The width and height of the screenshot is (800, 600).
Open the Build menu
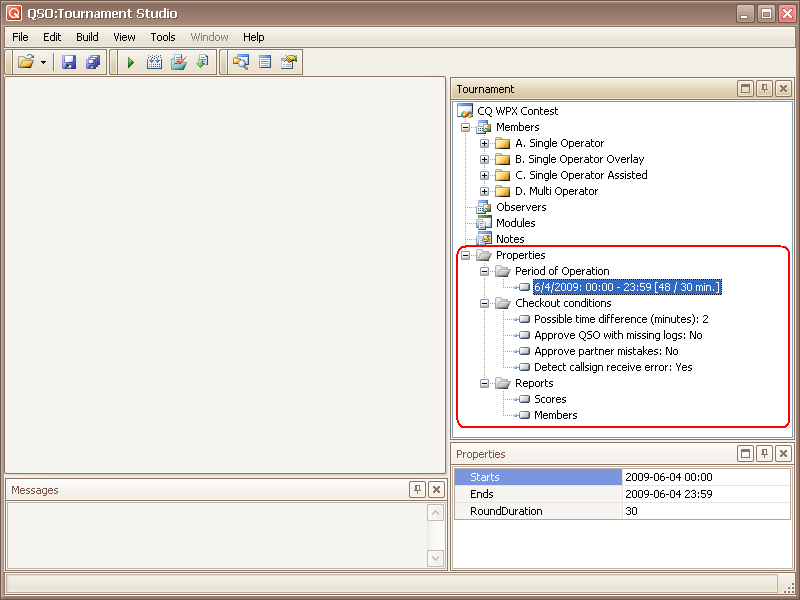(x=87, y=37)
